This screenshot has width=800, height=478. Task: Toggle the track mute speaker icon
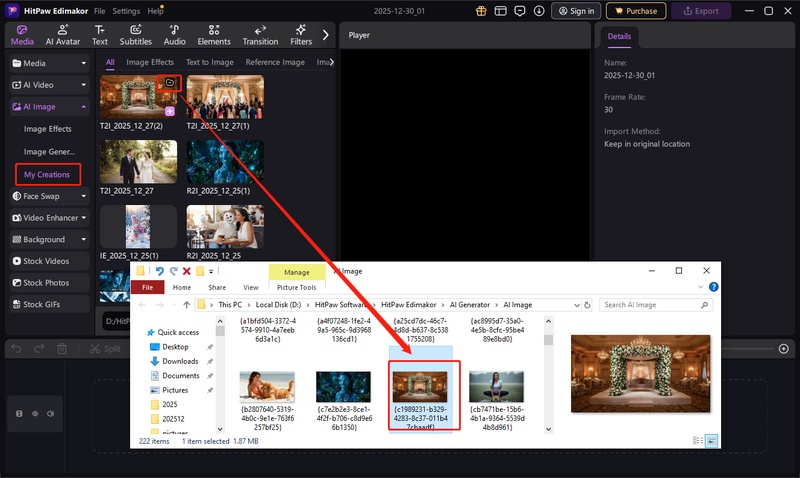pos(50,413)
